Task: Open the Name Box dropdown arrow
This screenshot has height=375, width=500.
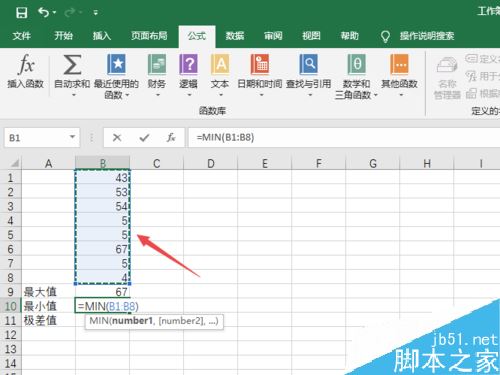Action: pos(72,137)
